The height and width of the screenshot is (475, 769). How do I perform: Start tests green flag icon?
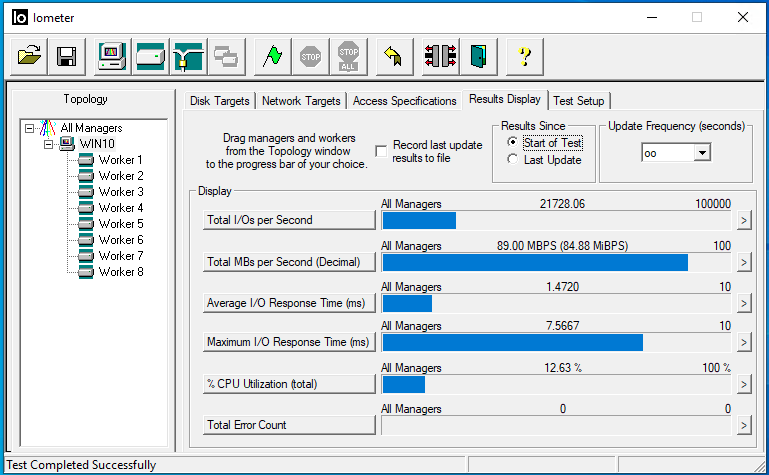coord(273,56)
